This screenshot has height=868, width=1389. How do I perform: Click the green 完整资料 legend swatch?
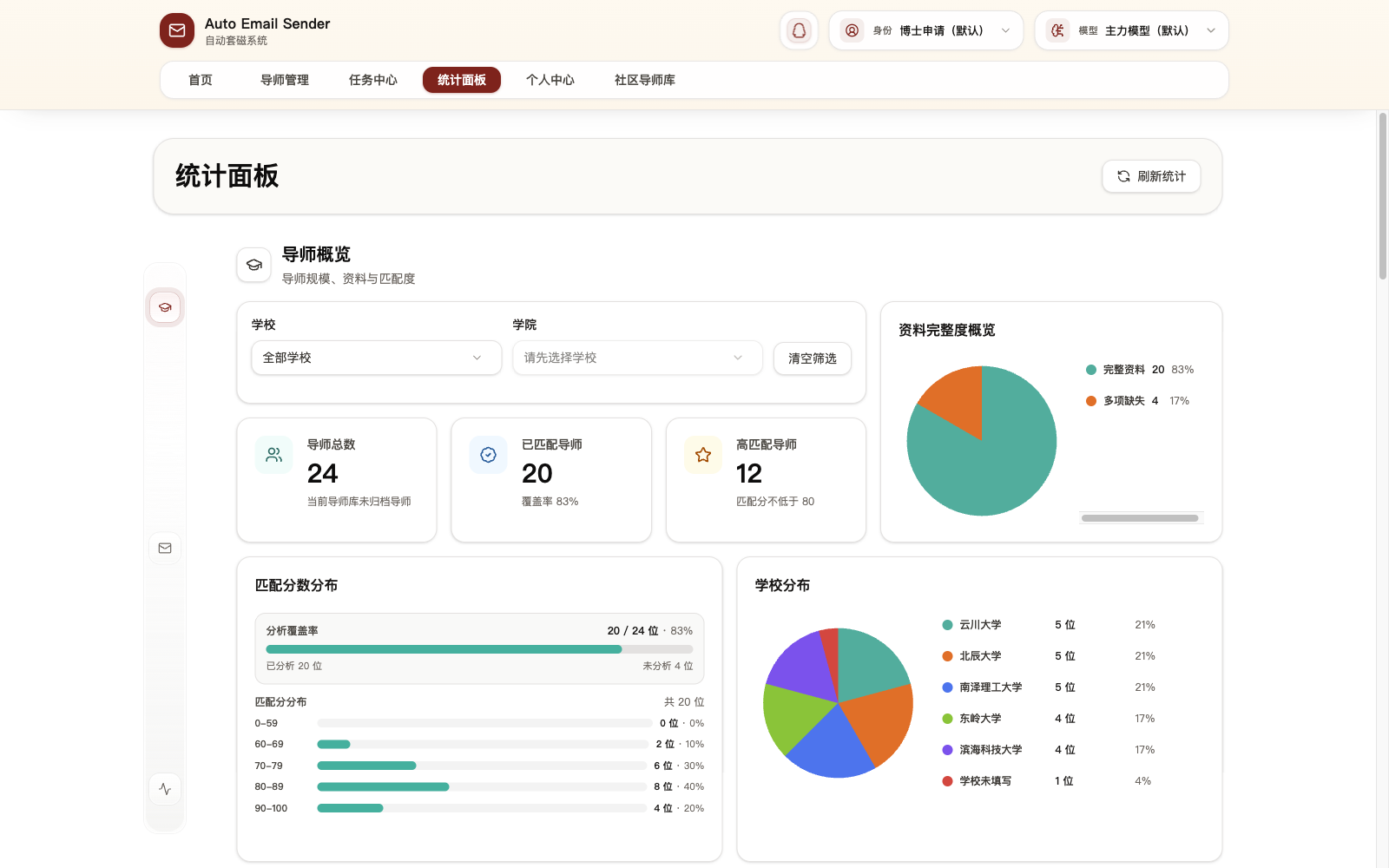click(x=1091, y=370)
